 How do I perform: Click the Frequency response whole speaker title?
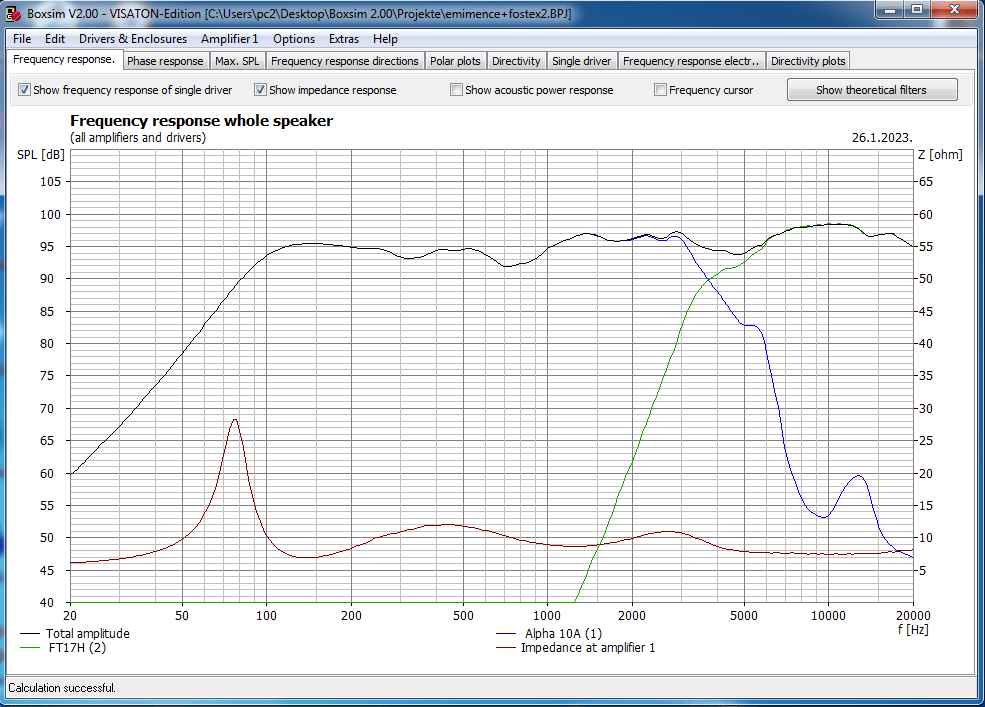tap(201, 121)
